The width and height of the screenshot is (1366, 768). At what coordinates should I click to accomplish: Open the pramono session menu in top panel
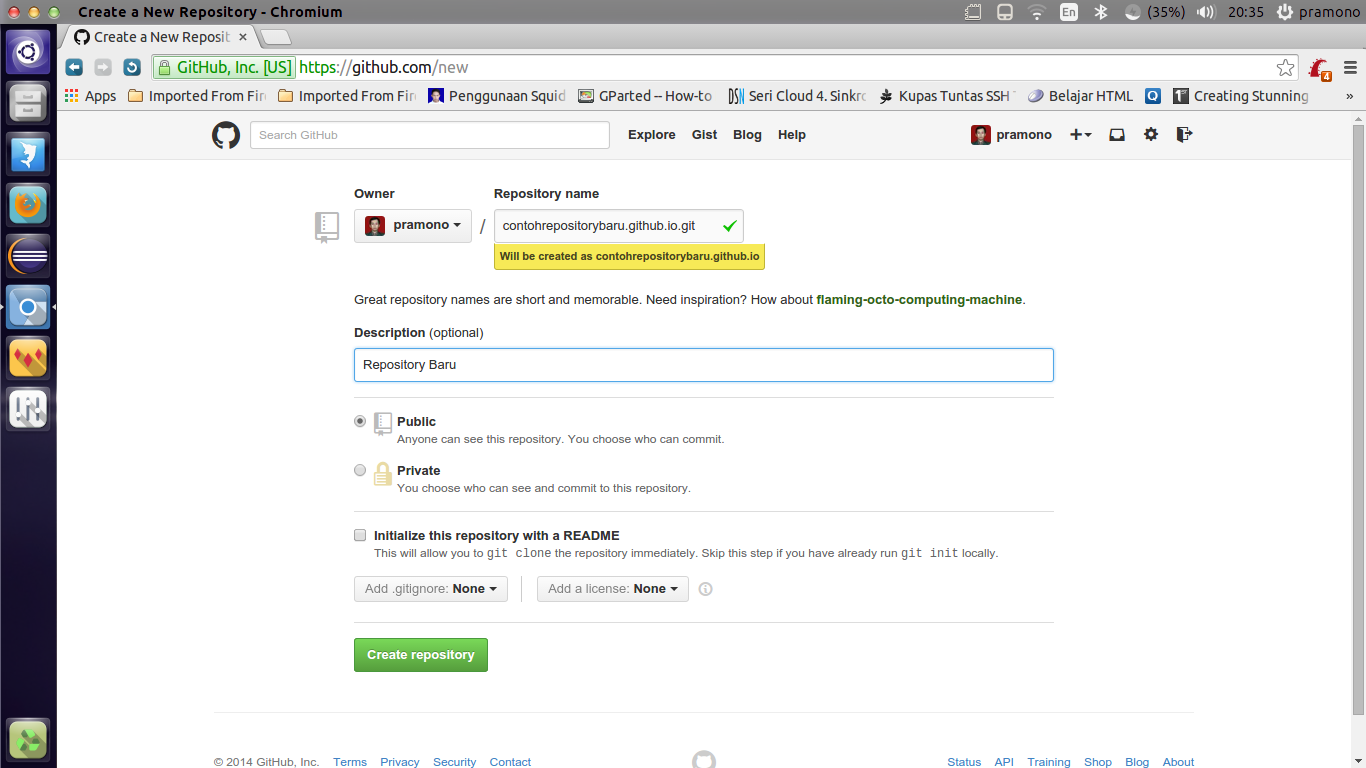click(x=1320, y=12)
